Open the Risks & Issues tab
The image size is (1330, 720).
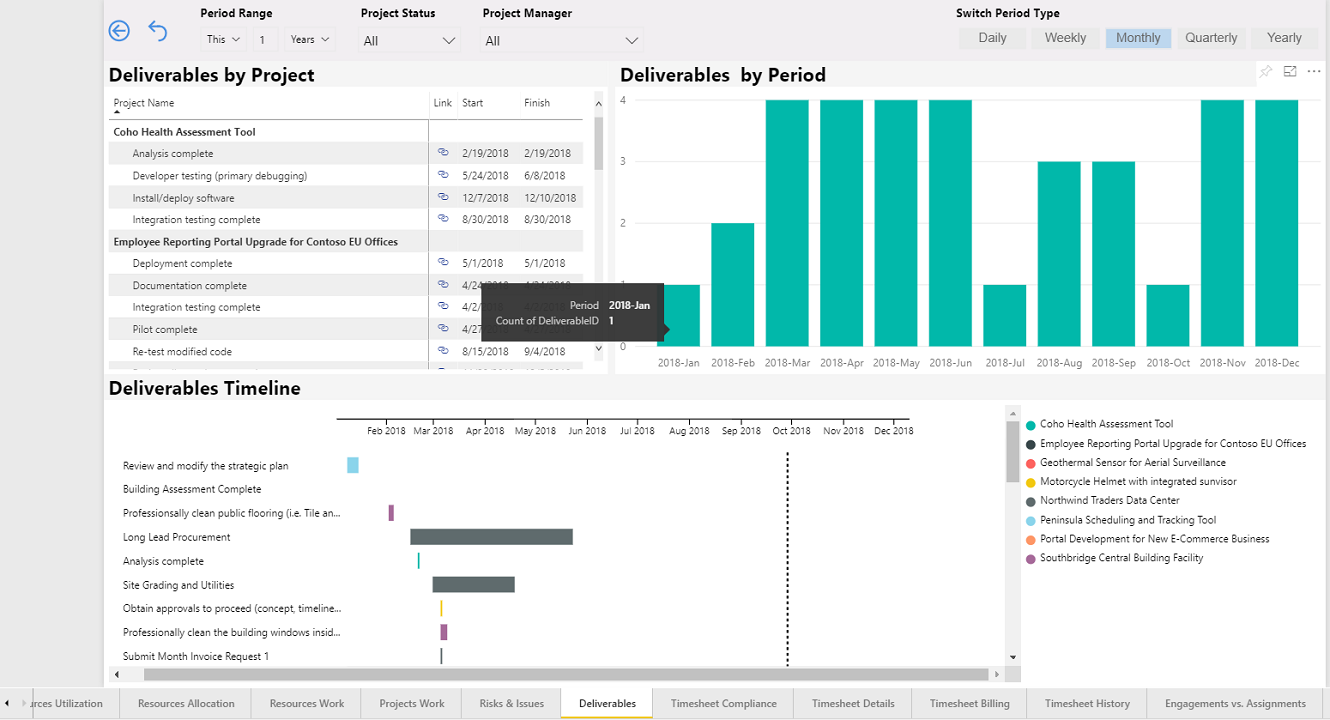click(512, 703)
